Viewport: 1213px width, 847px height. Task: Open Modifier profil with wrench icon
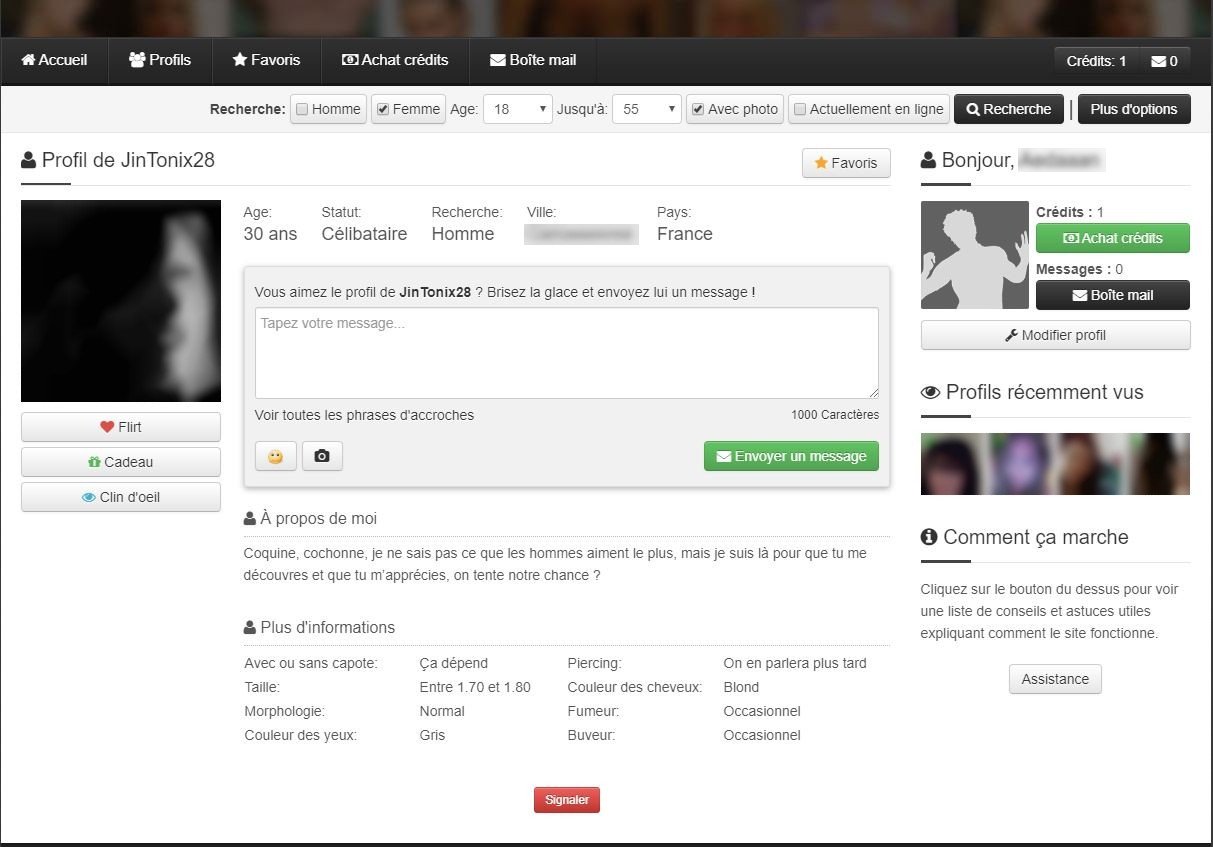point(1055,335)
